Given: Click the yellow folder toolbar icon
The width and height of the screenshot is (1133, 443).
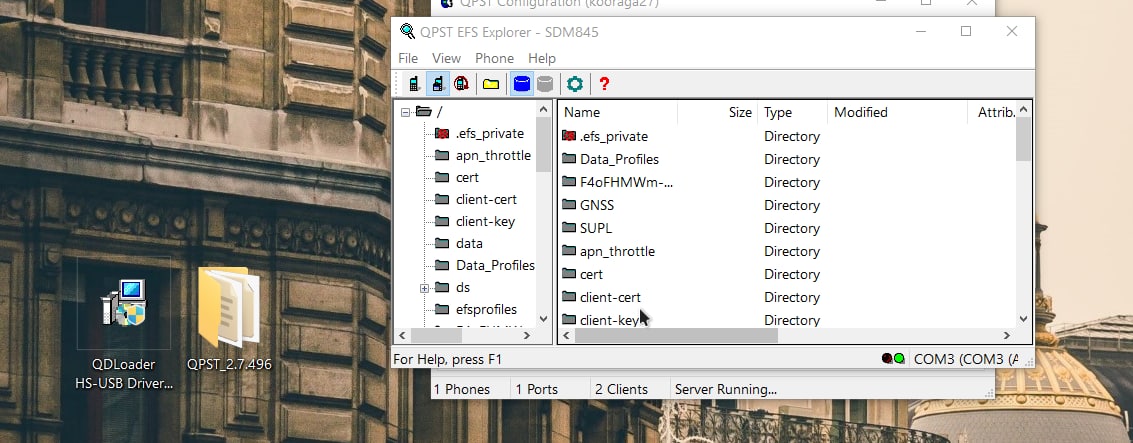Looking at the screenshot, I should (491, 85).
